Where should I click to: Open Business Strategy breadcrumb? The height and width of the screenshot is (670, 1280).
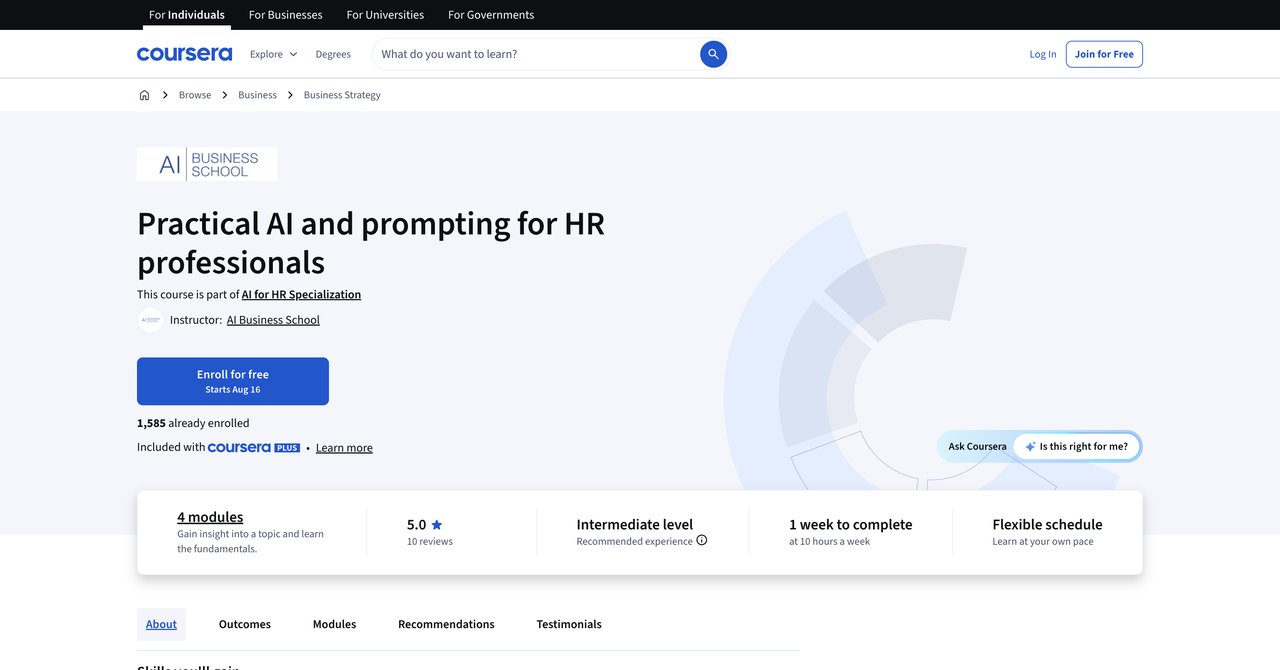[x=342, y=95]
